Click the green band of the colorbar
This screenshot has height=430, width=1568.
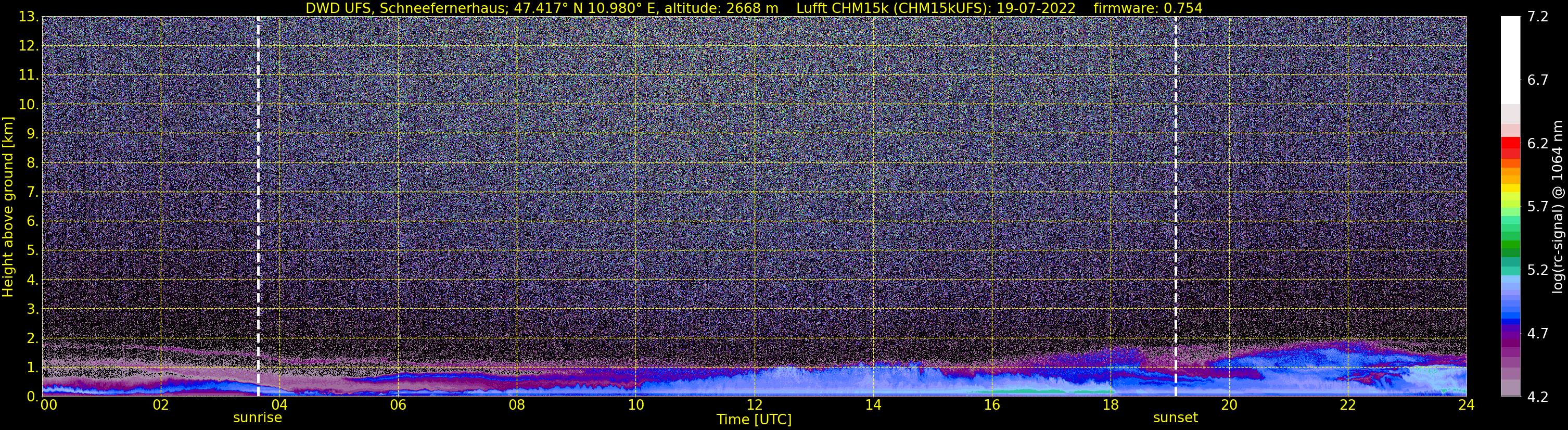pos(1510,244)
